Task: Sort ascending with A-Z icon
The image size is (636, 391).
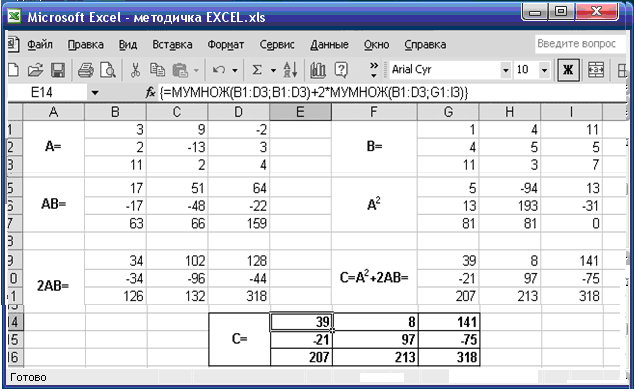Action: click(290, 70)
